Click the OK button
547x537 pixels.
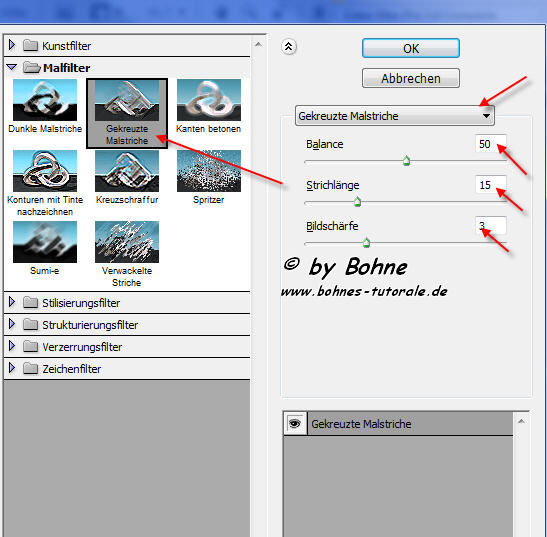point(411,48)
